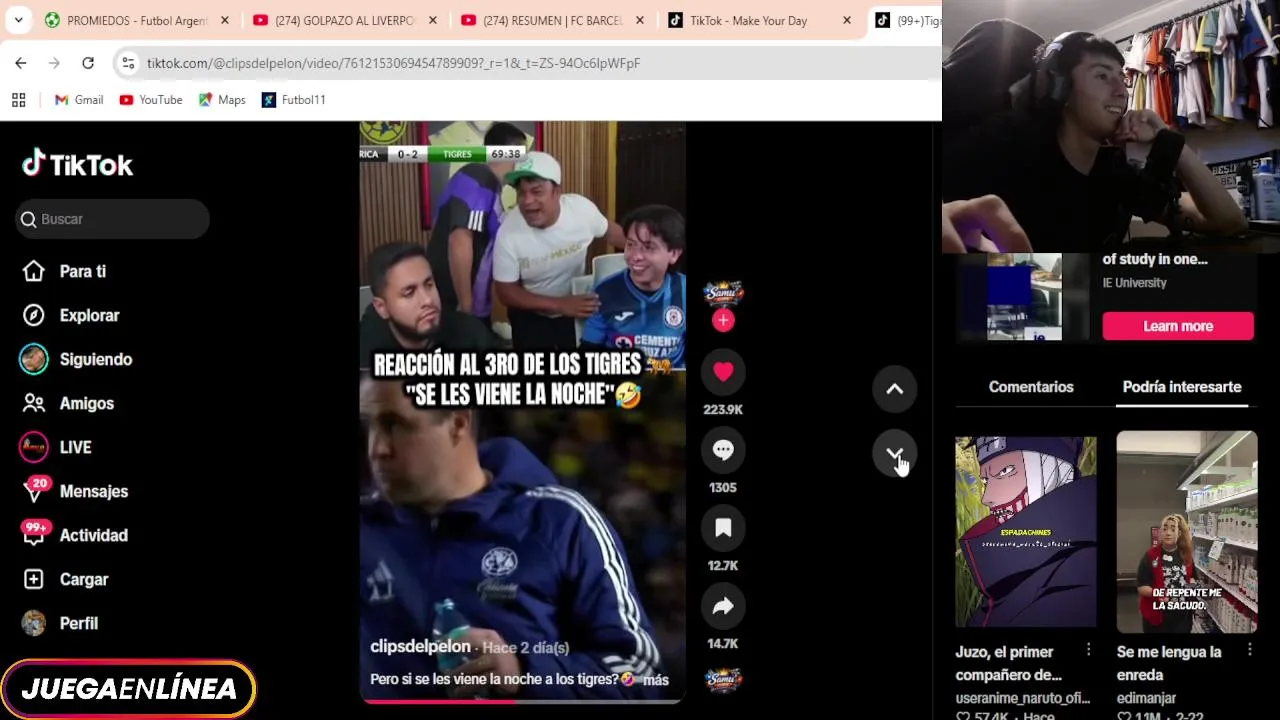Screen dimensions: 1280x720
Task: Open YouTube bookmark
Action: [151, 100]
